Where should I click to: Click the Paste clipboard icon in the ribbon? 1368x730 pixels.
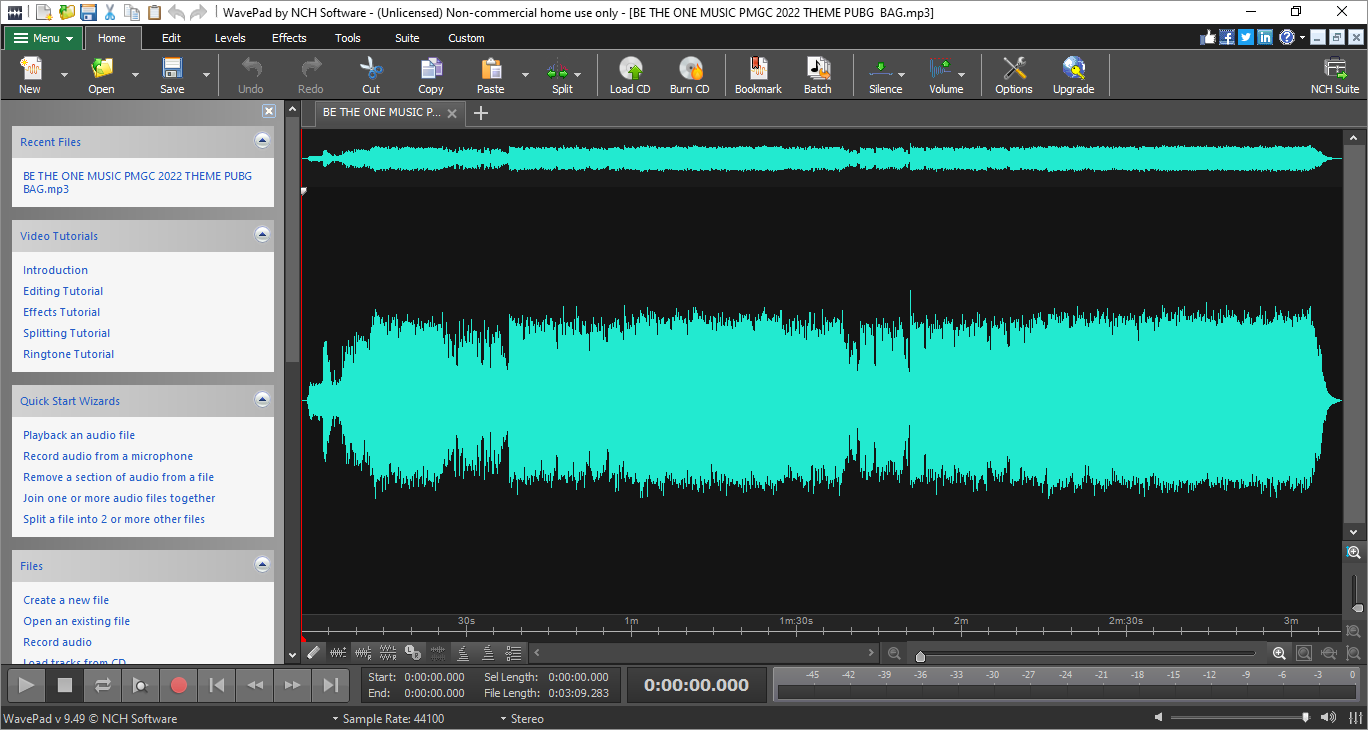491,69
